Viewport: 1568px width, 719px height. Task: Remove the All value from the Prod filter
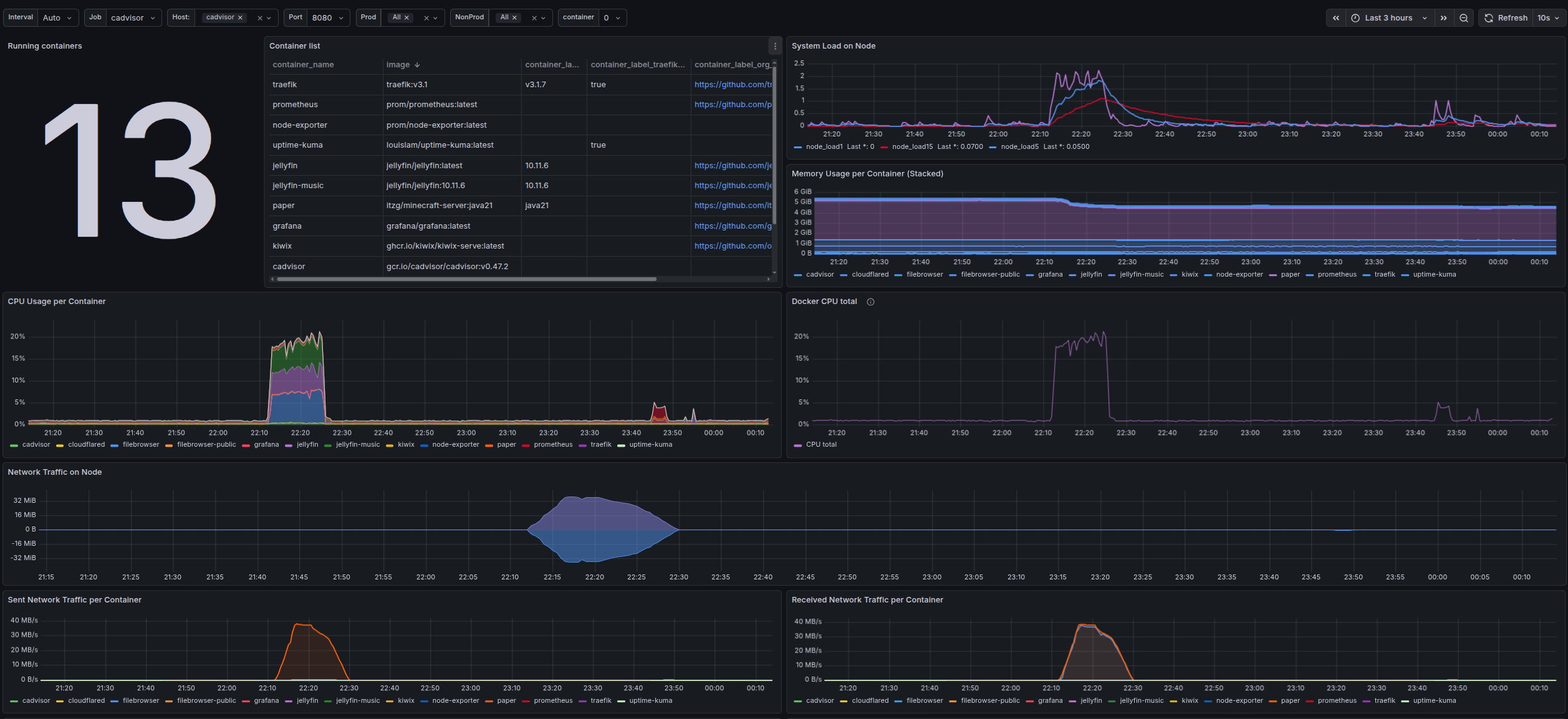[x=406, y=17]
